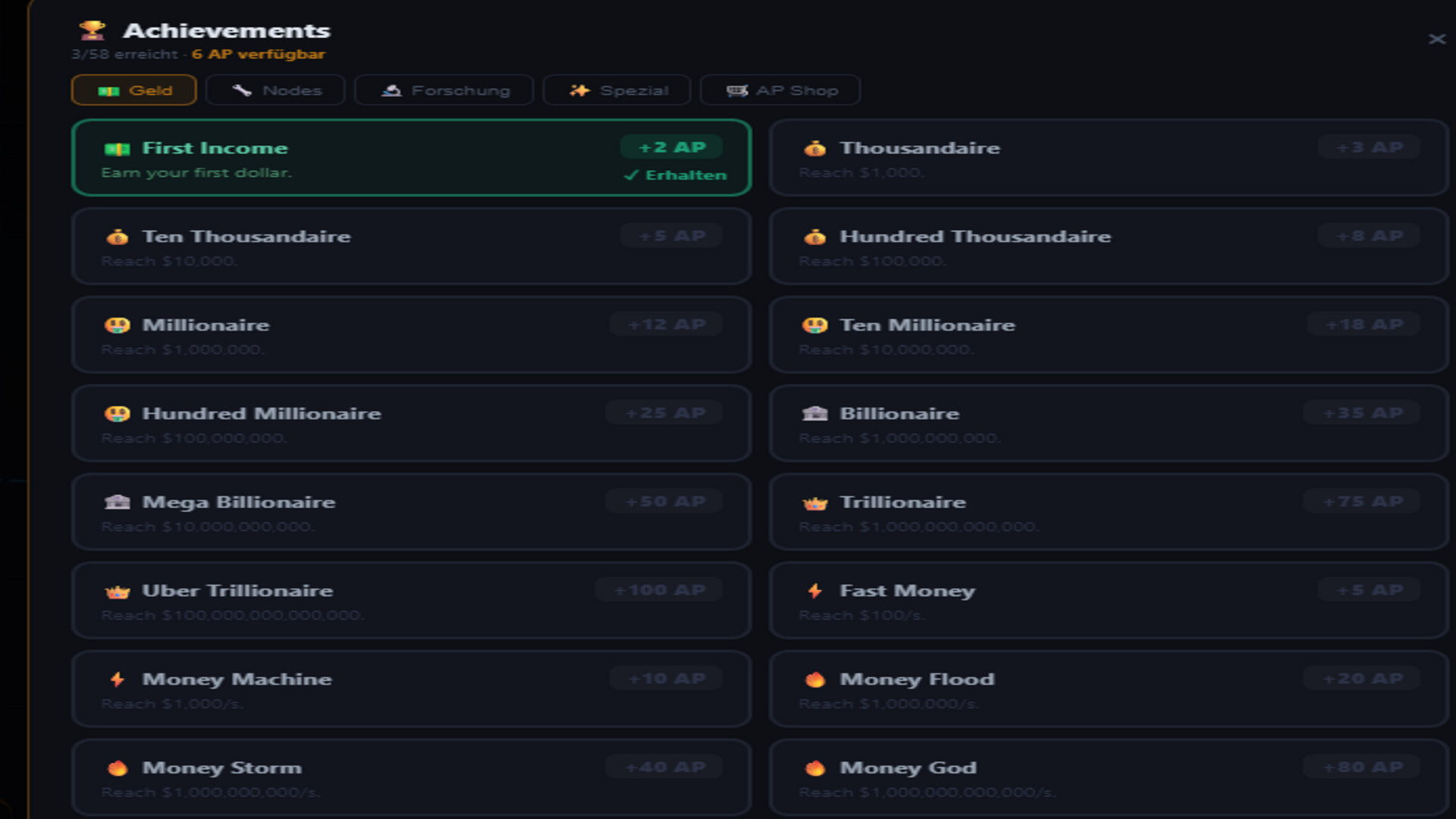Select the Money God achievement card
1456x819 pixels.
[1109, 777]
